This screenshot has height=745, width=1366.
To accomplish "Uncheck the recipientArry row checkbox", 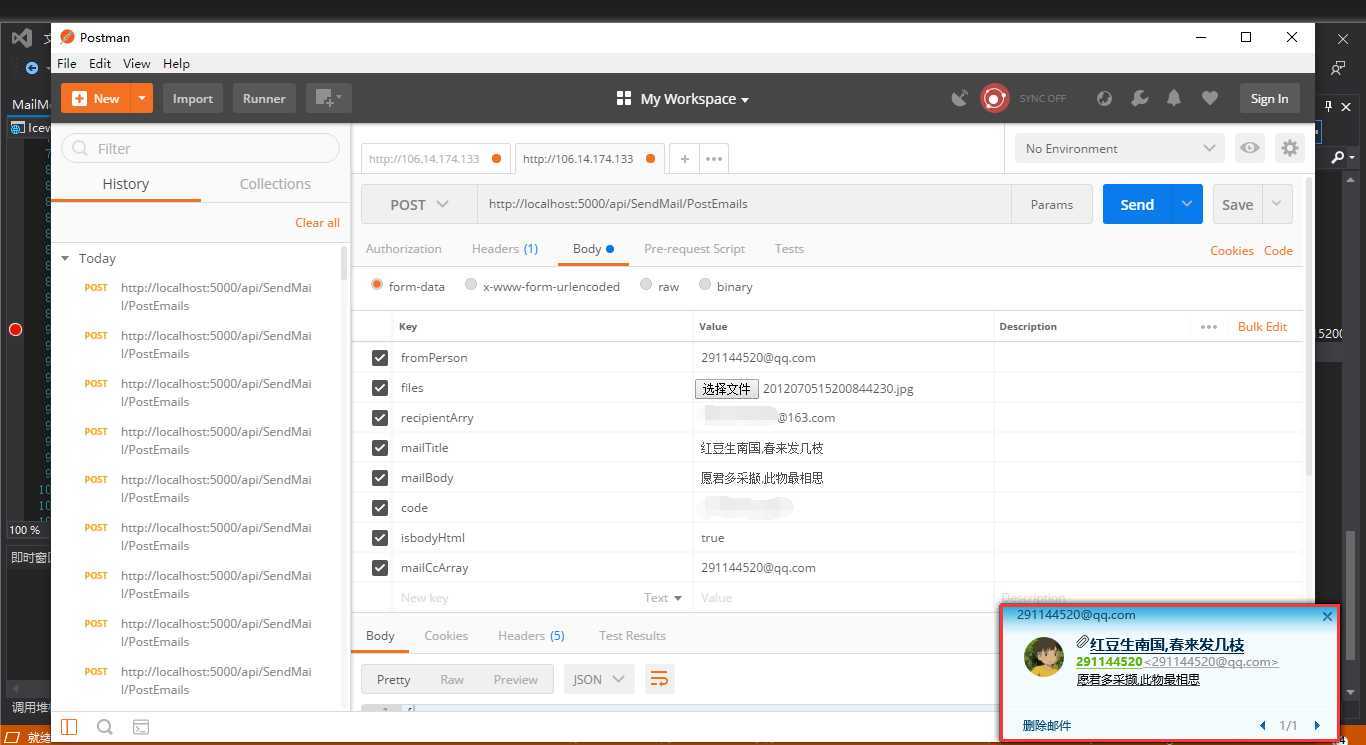I will pos(379,418).
